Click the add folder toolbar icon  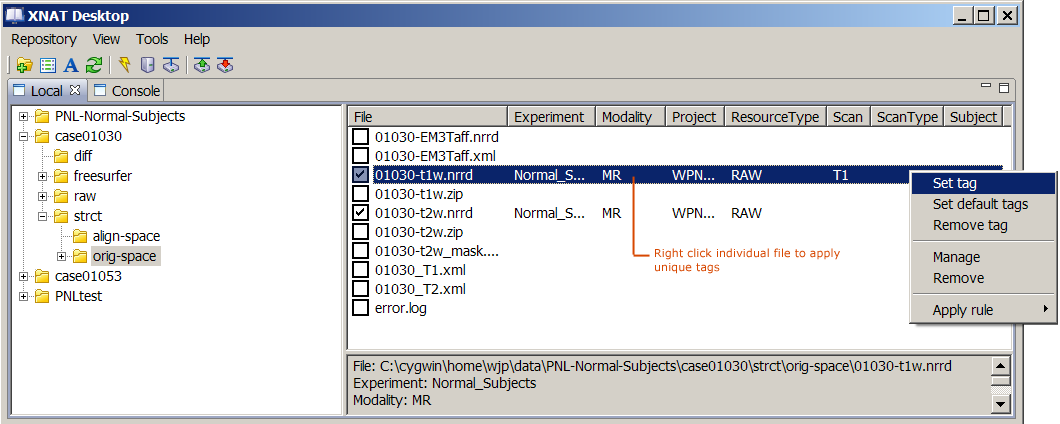click(24, 65)
